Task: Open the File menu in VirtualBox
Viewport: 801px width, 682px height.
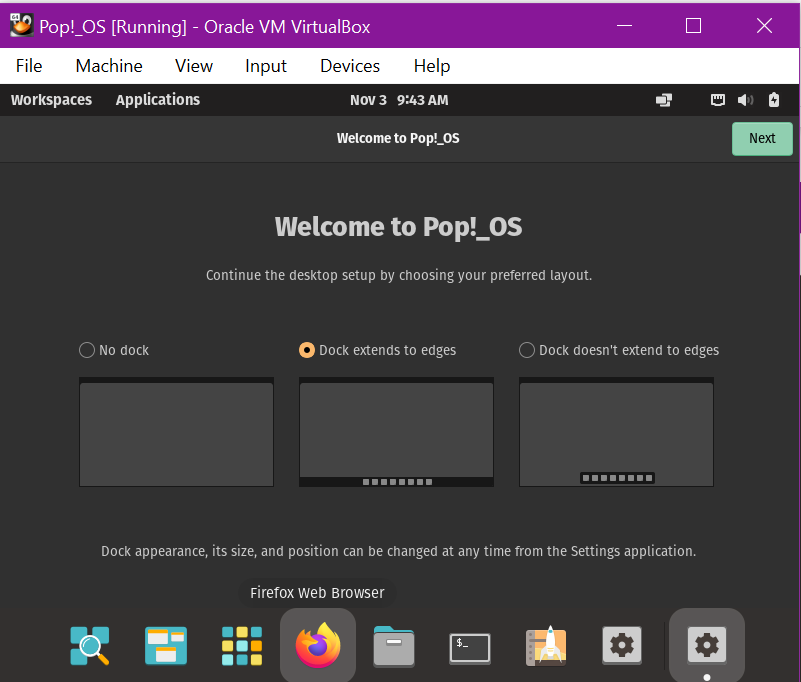Action: tap(29, 66)
